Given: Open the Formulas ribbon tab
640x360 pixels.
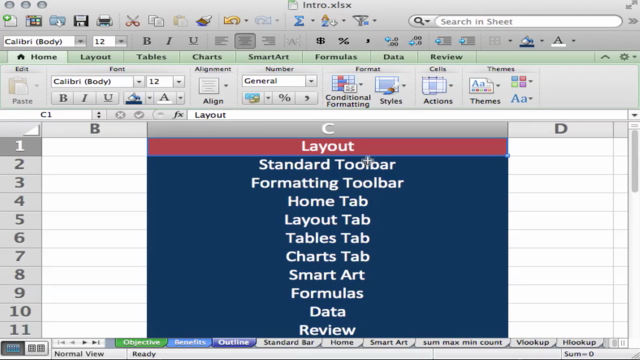Looking at the screenshot, I should click(336, 57).
